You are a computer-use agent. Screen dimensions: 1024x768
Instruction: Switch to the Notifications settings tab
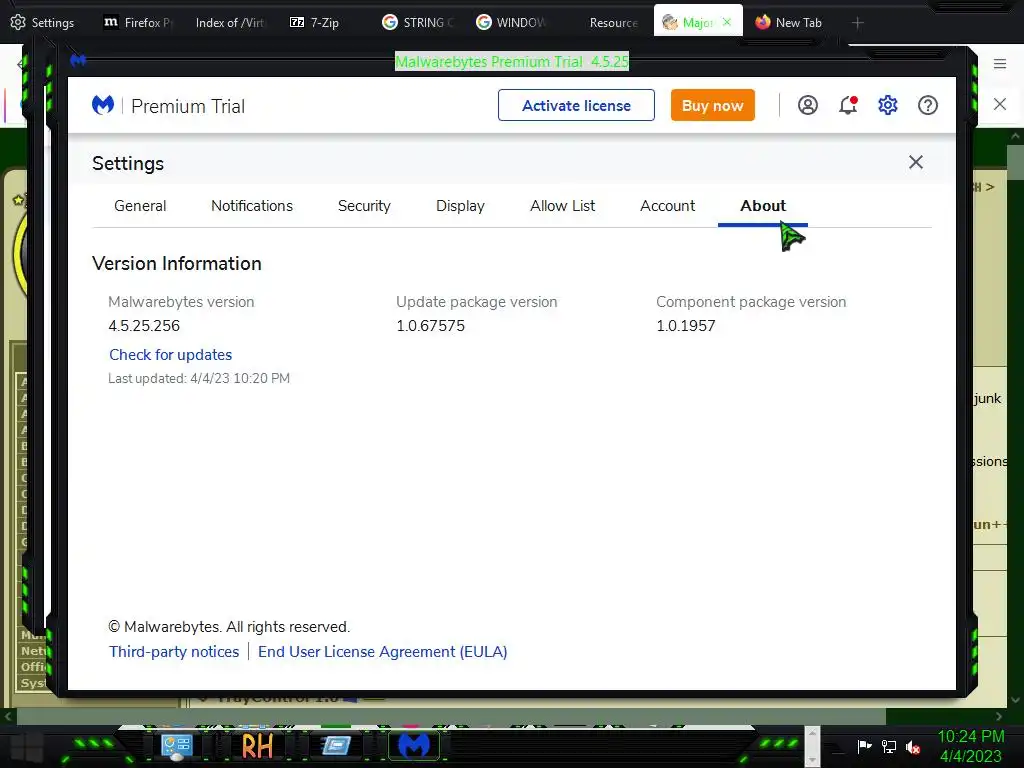click(251, 206)
